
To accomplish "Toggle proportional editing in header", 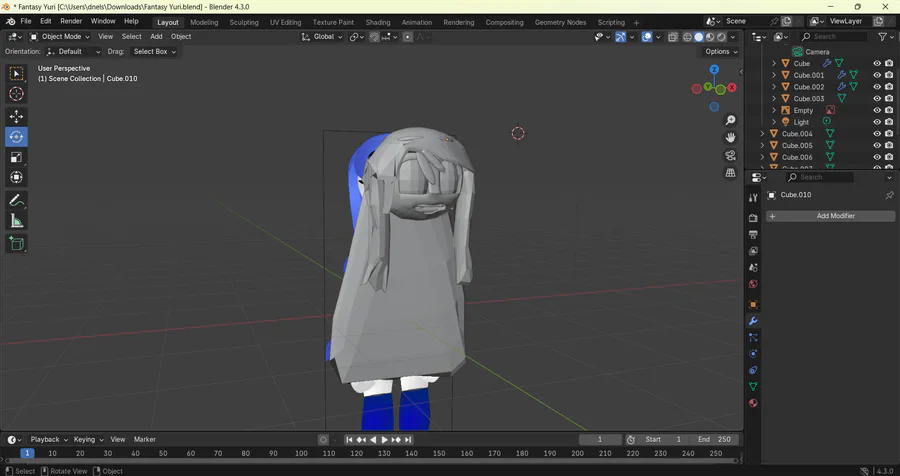I will [408, 37].
